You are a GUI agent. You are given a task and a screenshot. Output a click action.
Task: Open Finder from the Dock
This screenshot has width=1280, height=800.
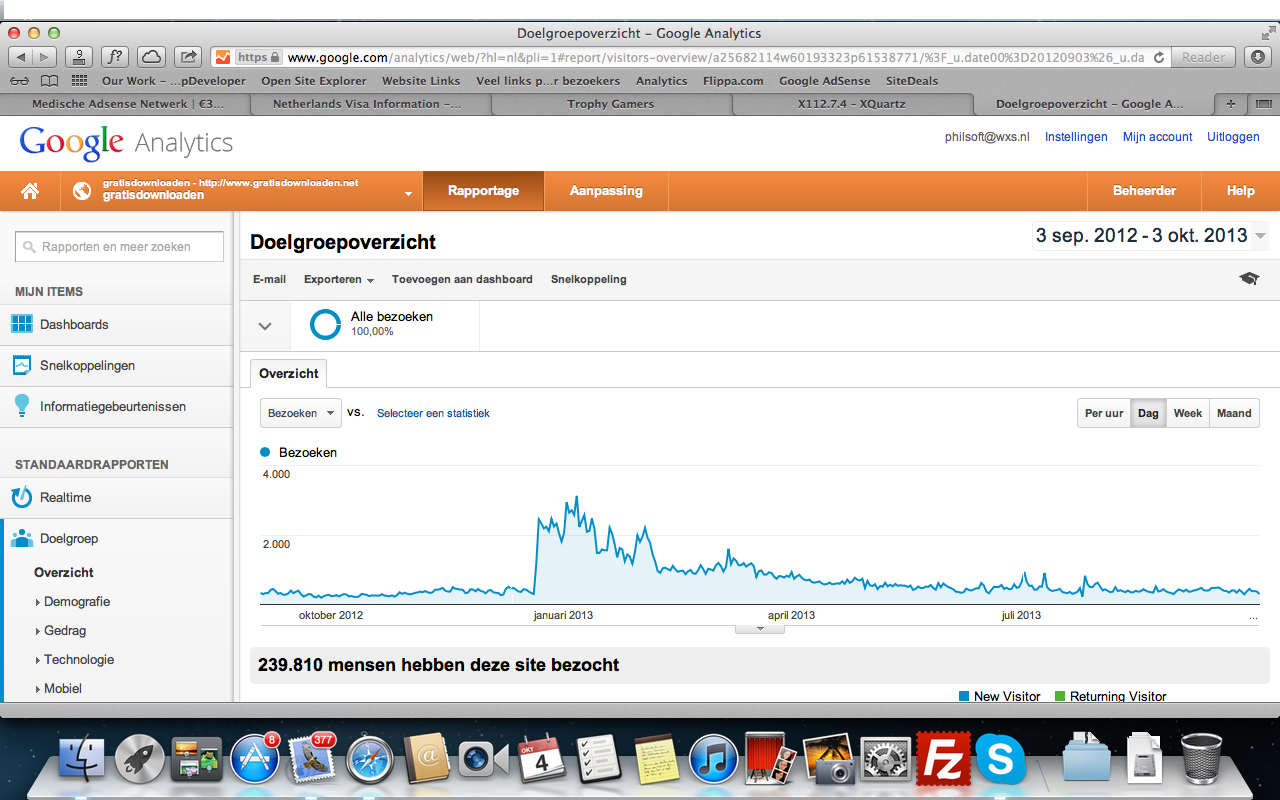82,760
